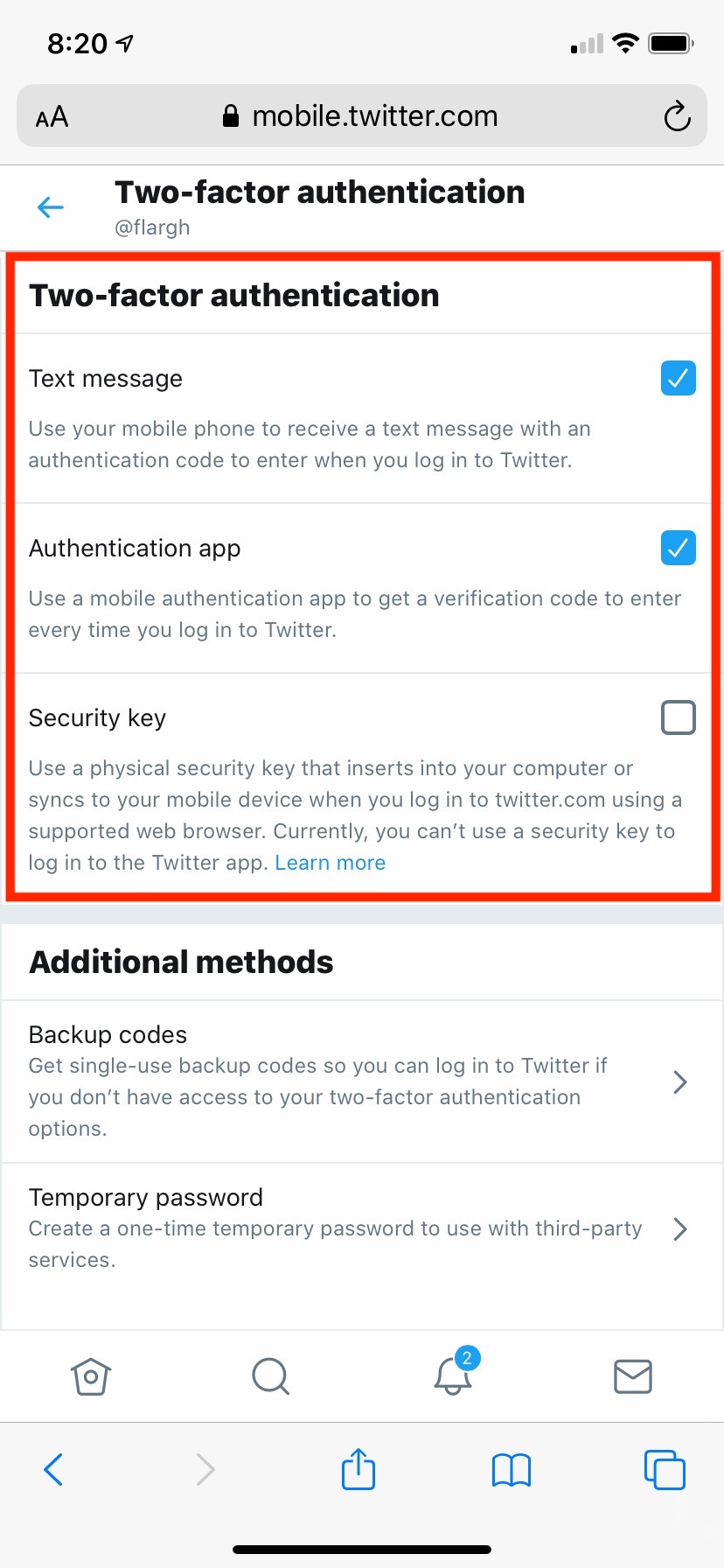Open the aA reader options menu
This screenshot has width=724, height=1568.
click(52, 116)
